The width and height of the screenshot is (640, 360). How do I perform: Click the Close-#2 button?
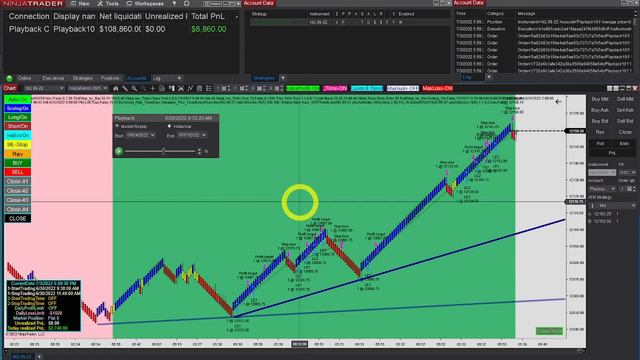[18, 191]
